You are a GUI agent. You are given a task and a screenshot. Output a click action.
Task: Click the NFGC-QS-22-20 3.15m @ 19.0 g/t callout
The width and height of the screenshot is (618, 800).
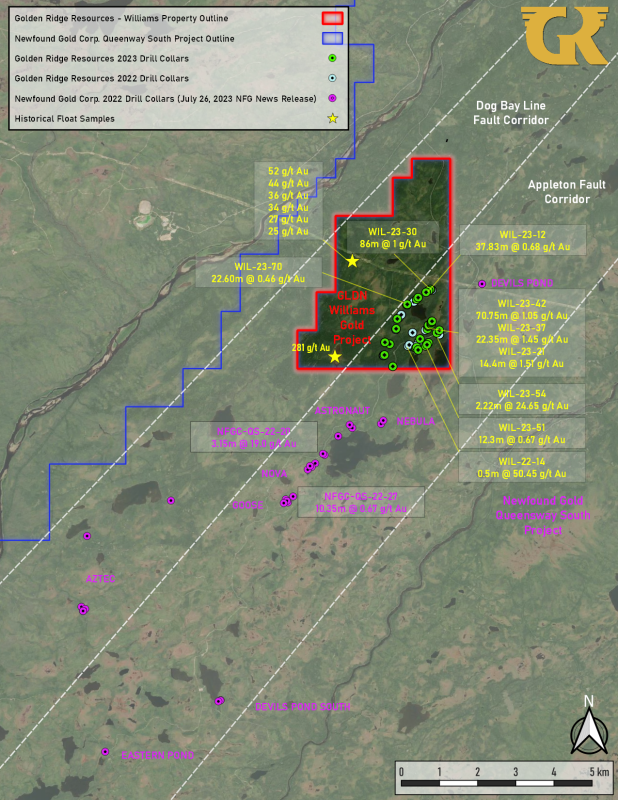point(254,437)
